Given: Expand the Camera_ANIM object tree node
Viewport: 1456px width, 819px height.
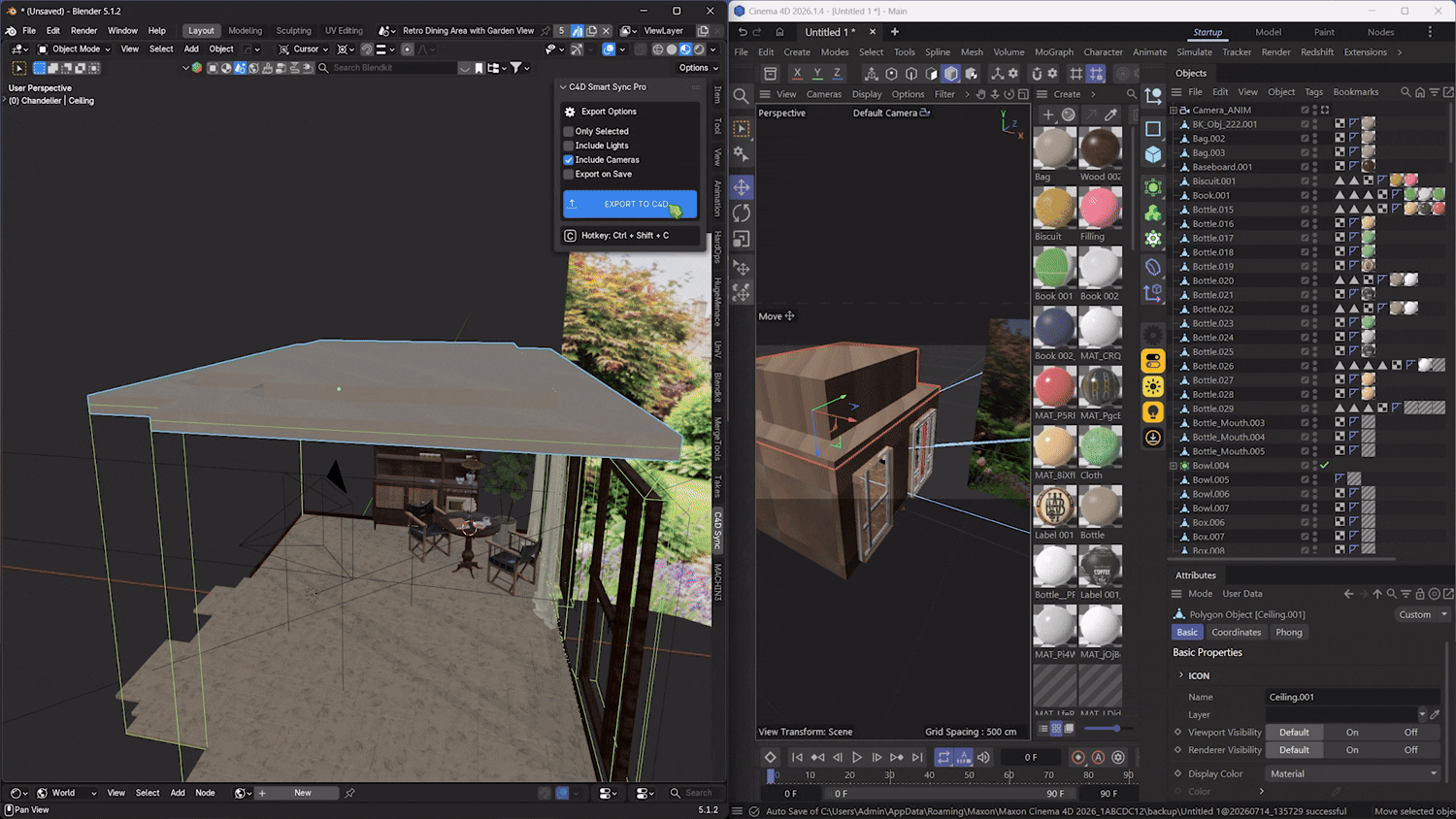Looking at the screenshot, I should coord(1174,111).
